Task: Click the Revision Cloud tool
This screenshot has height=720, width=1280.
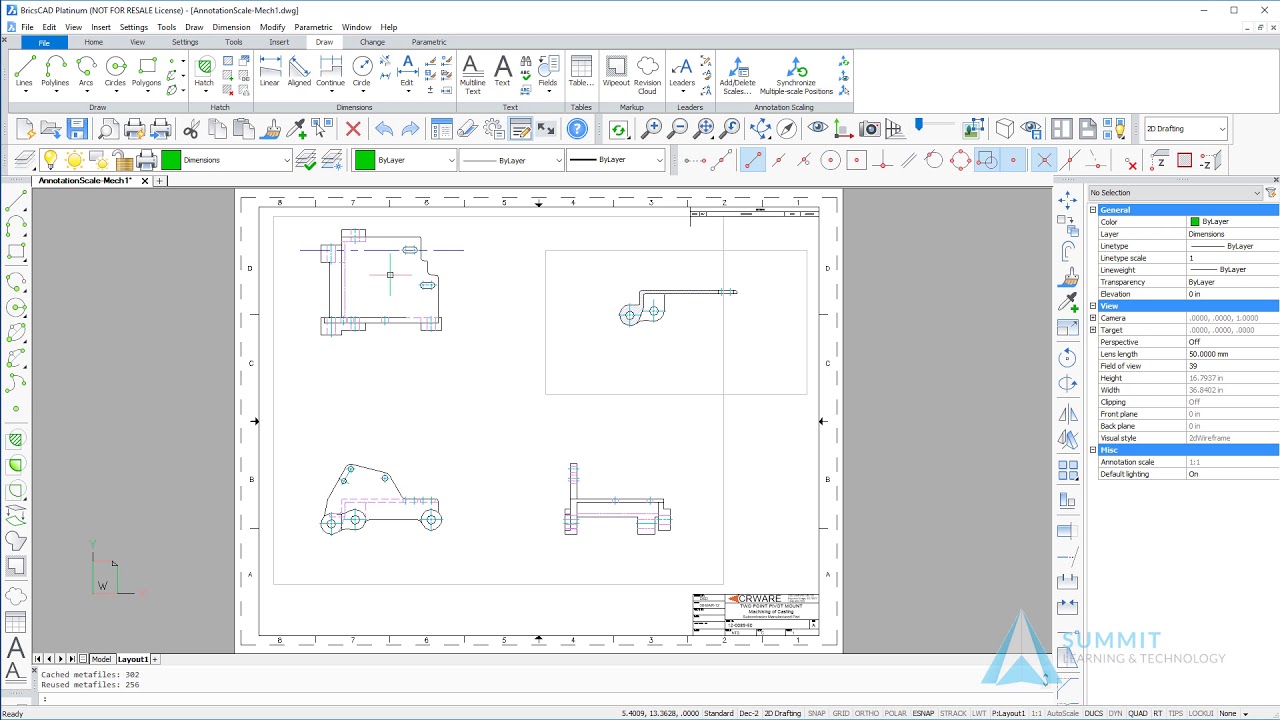Action: pyautogui.click(x=648, y=74)
